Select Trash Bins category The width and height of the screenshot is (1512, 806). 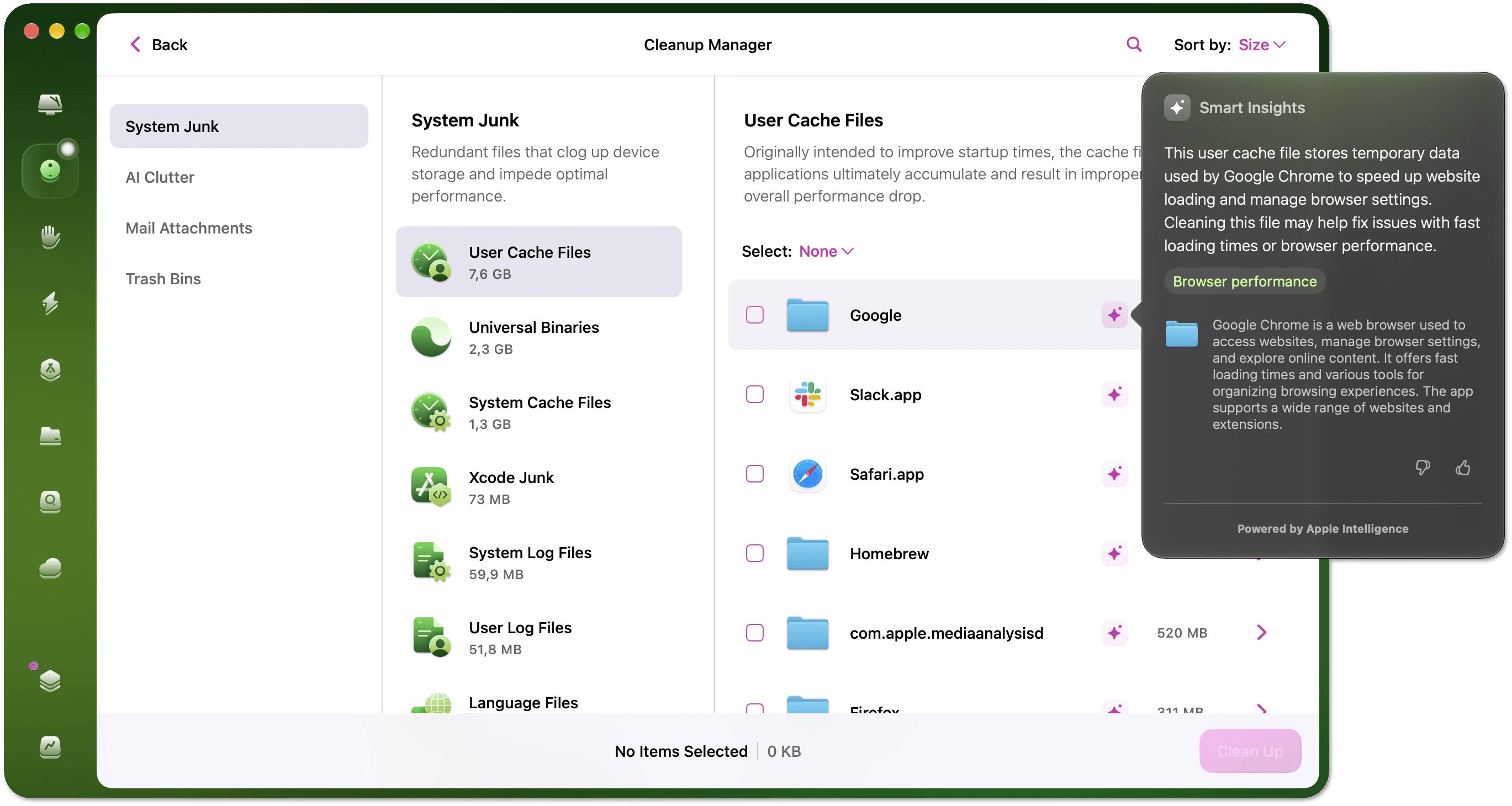coord(239,279)
